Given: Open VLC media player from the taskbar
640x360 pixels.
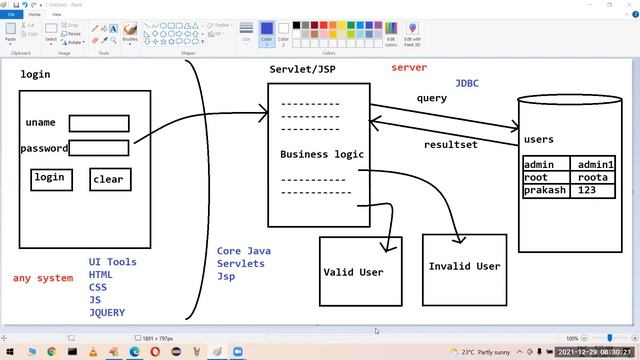Looking at the screenshot, I should [93, 351].
